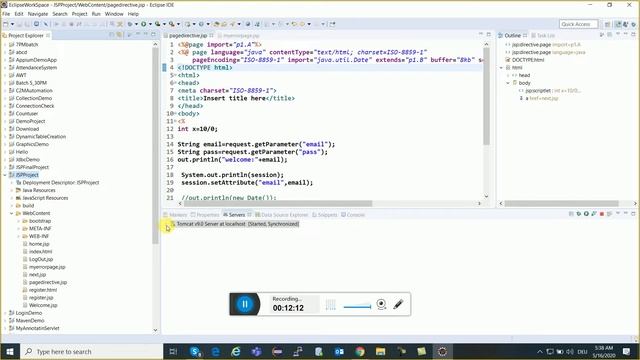This screenshot has width=640, height=360.
Task: Collapse the JSPProject tree node
Action: pos(5,175)
